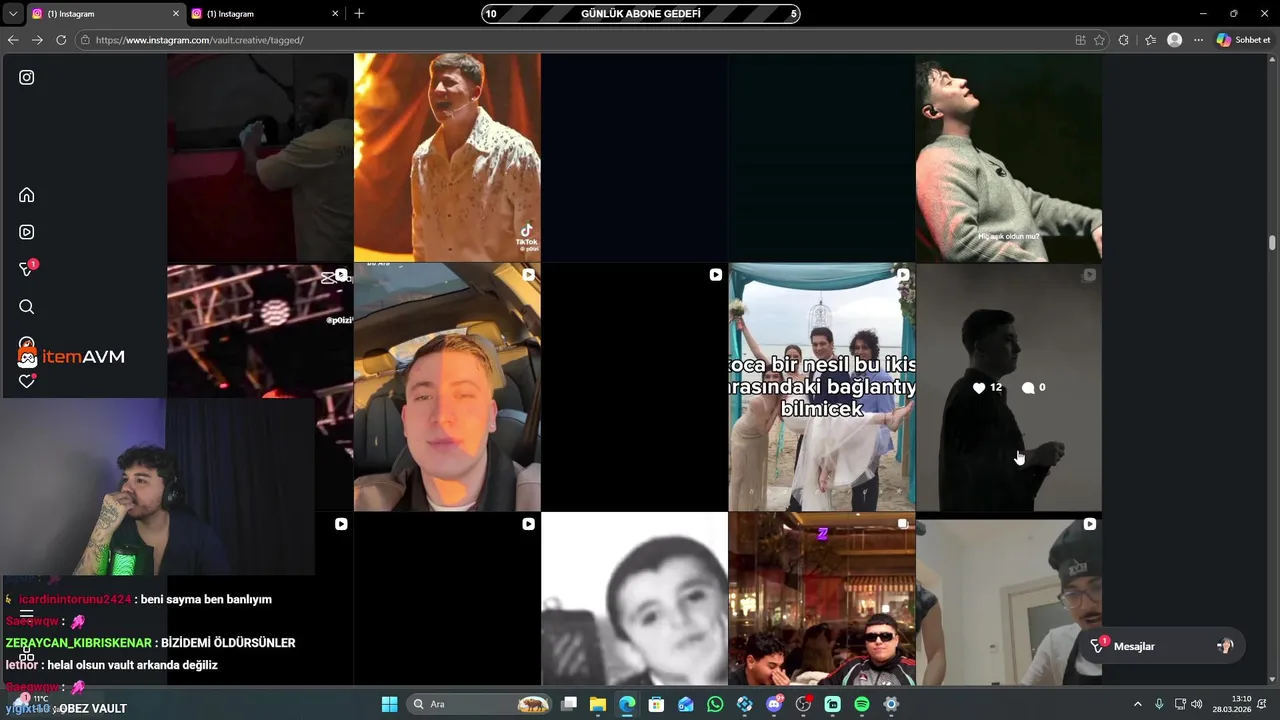Open the restaurant post with sunglasses man
Screen dimensions: 1280x720
(x=822, y=599)
